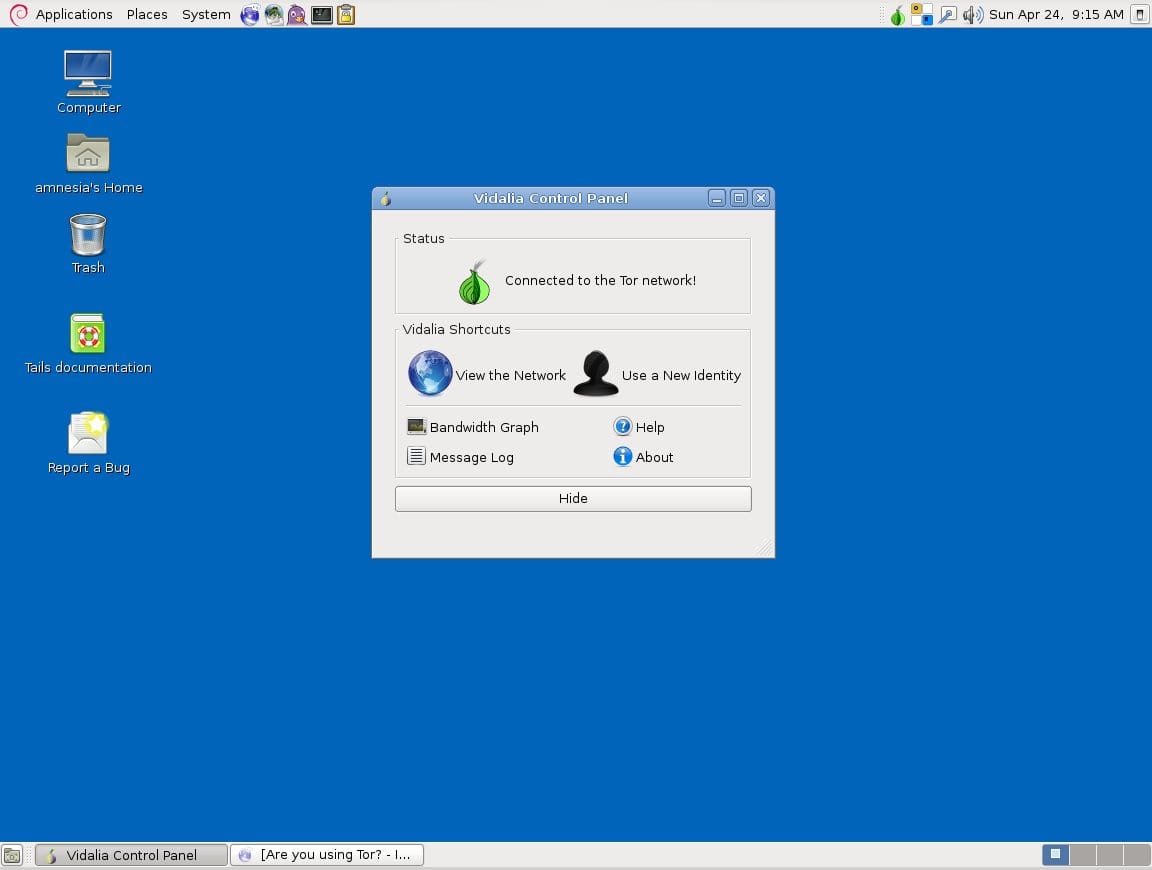This screenshot has width=1152, height=870.
Task: Click View the Network globe icon
Action: tap(430, 375)
